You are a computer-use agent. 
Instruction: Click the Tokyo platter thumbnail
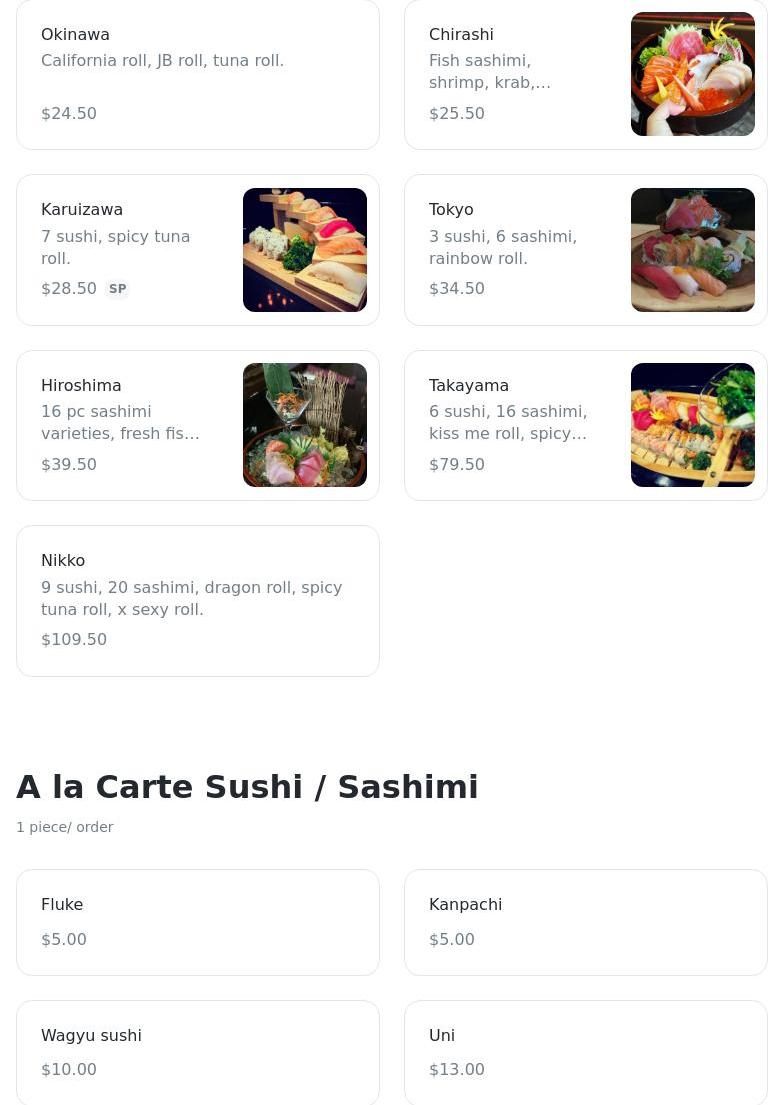[692, 250]
